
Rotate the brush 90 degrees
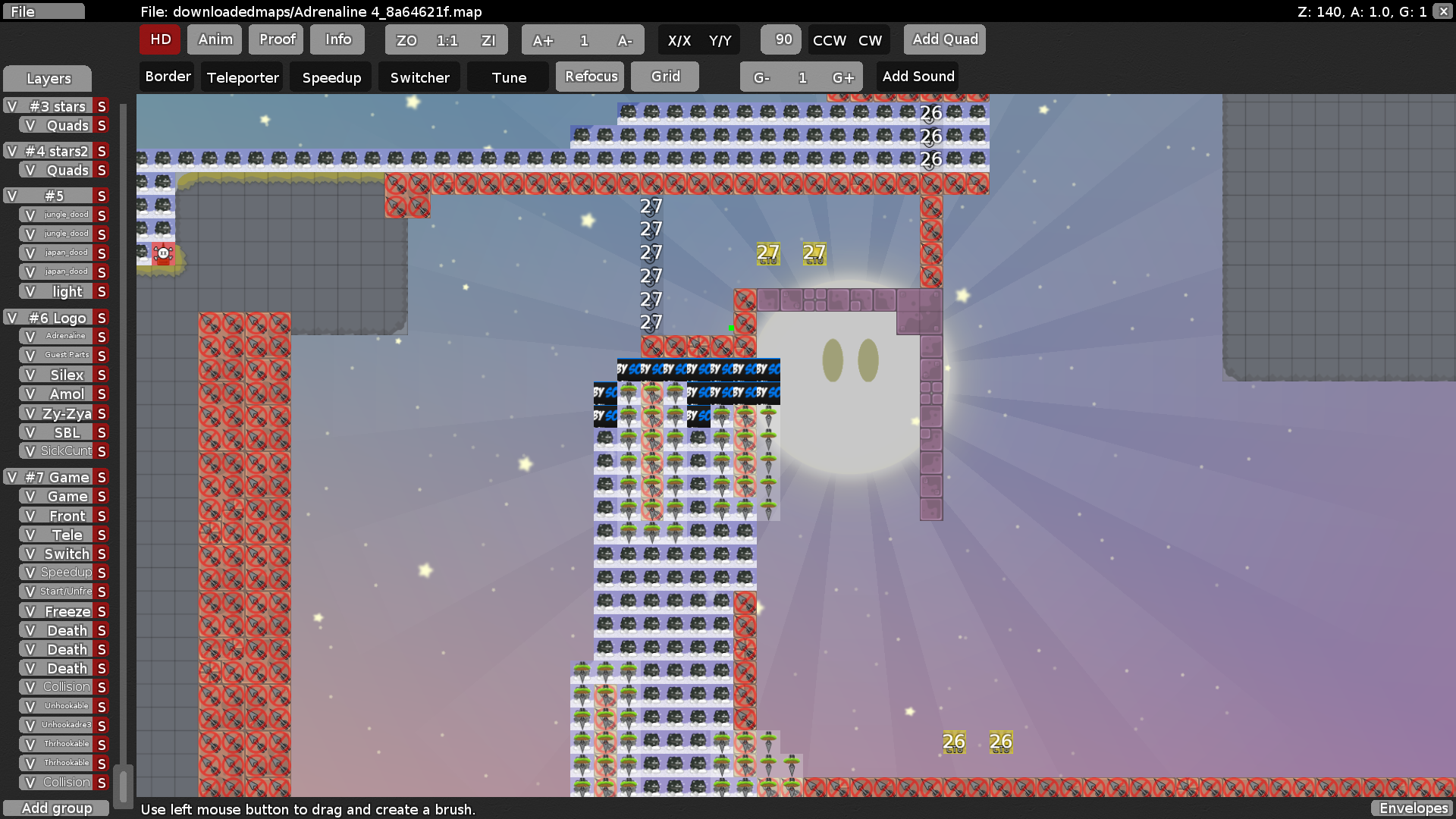[780, 39]
